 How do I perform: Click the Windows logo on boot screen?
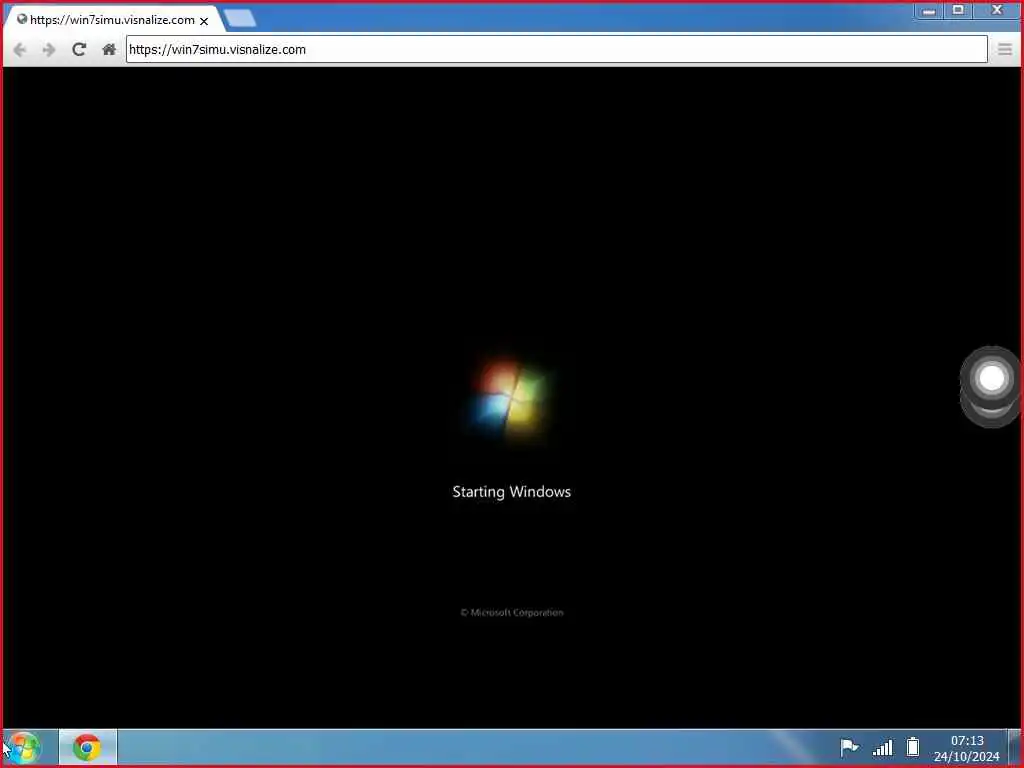pos(509,400)
